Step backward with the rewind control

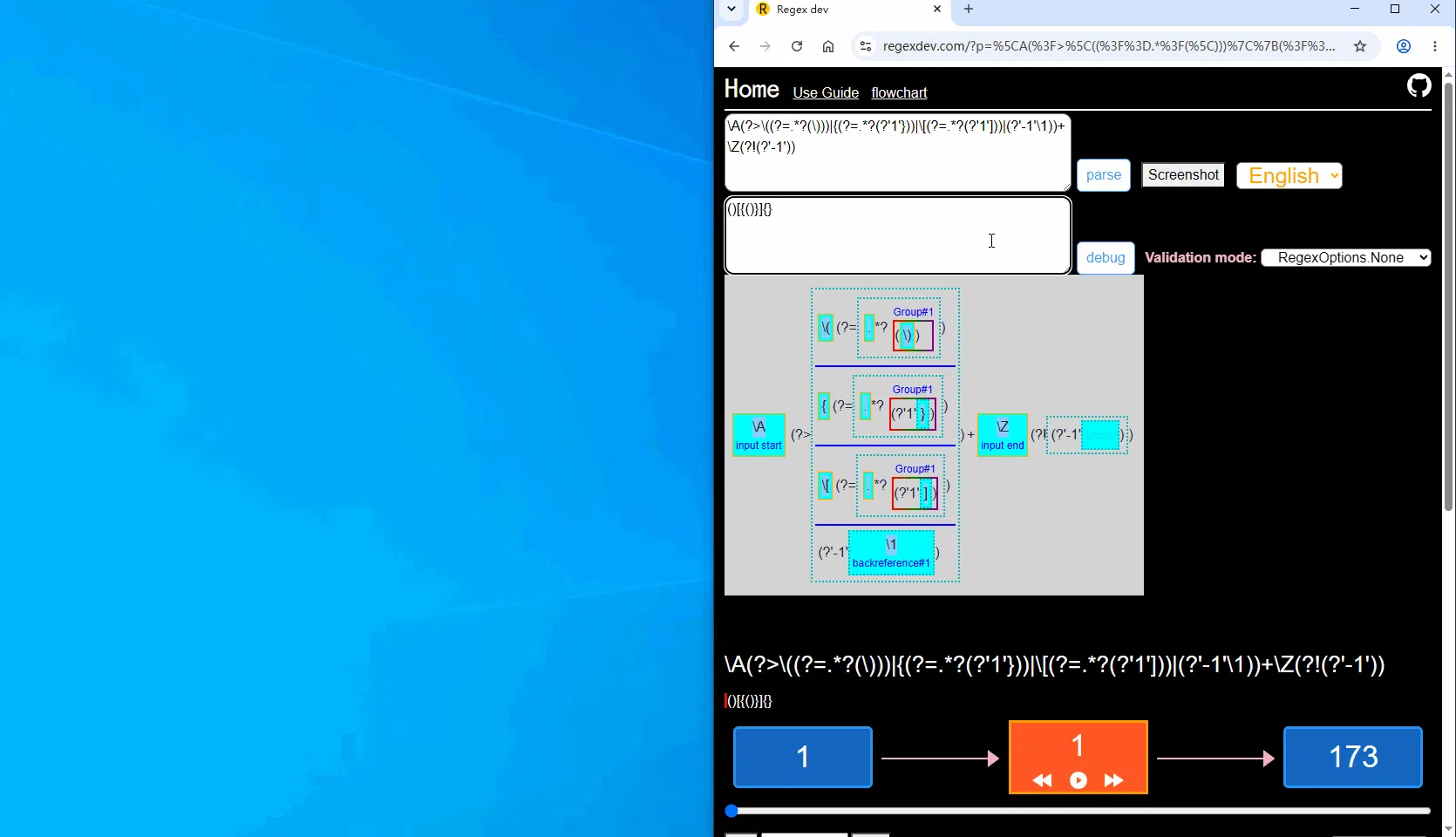point(1042,780)
